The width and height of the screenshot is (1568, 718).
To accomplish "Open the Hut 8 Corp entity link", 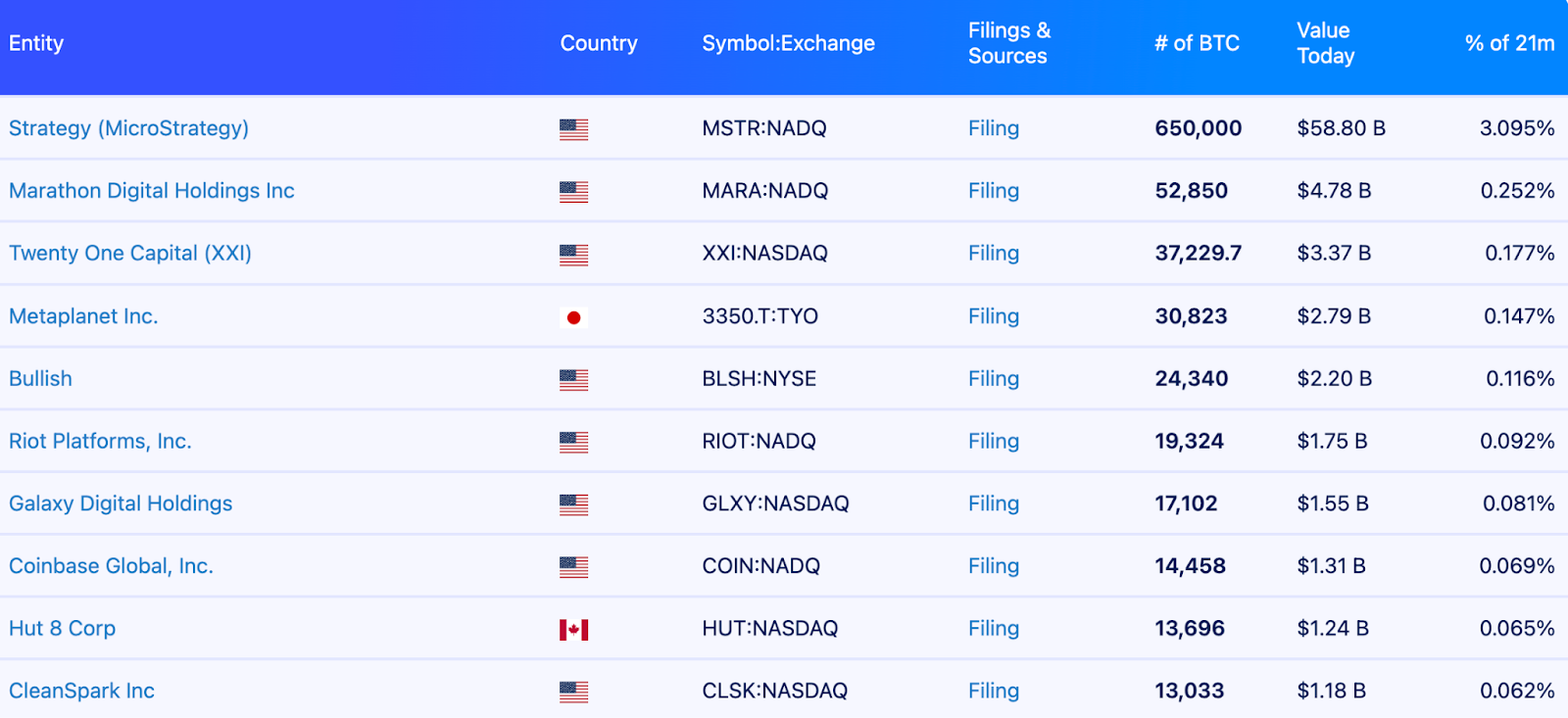I will (62, 629).
